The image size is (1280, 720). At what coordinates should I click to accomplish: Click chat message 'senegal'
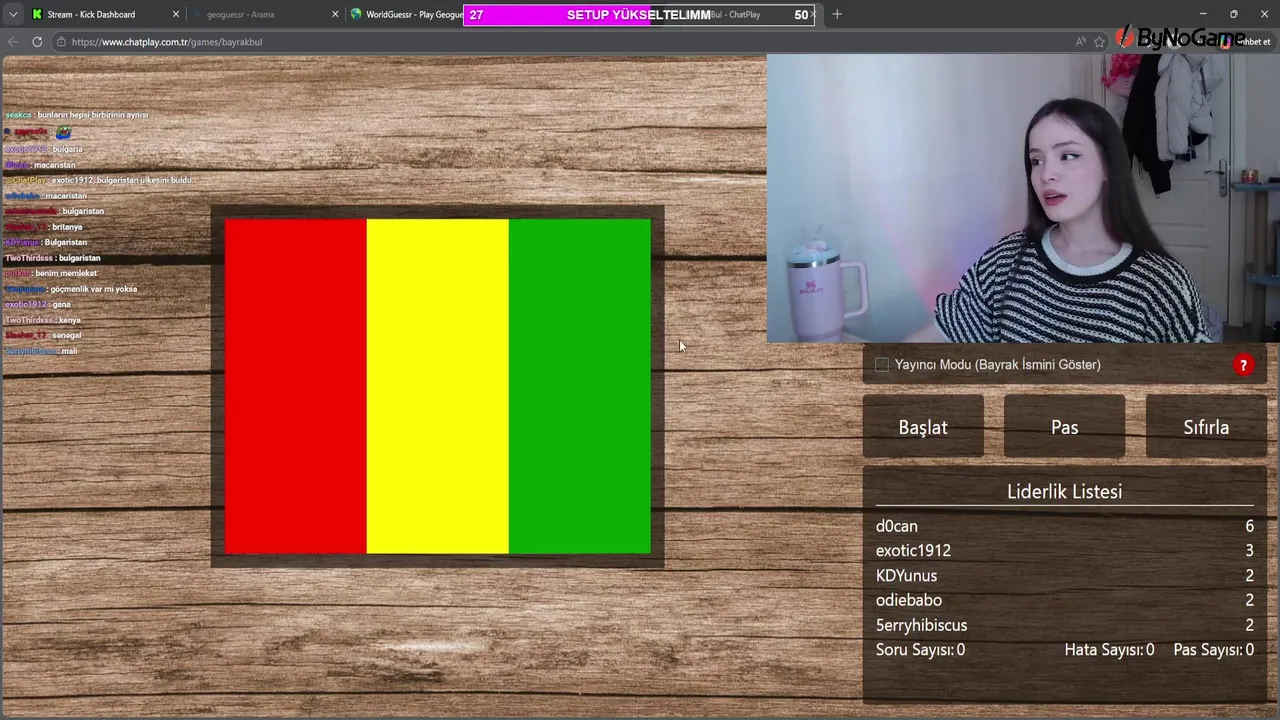point(67,335)
